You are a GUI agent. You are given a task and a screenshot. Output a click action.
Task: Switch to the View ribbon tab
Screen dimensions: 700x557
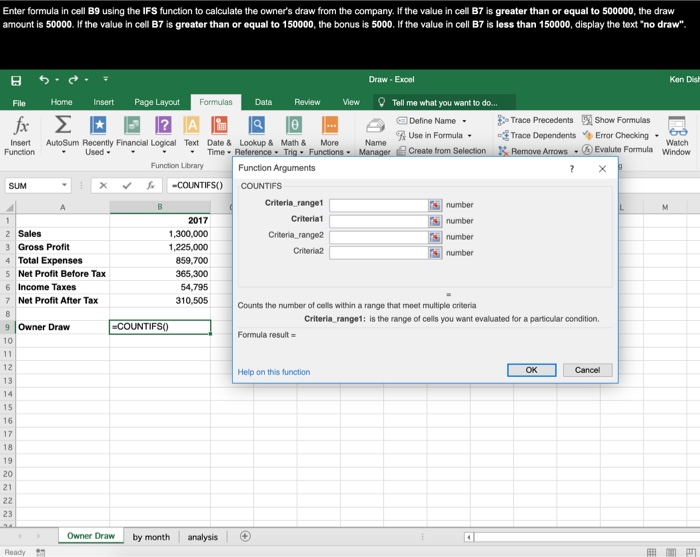[x=351, y=102]
